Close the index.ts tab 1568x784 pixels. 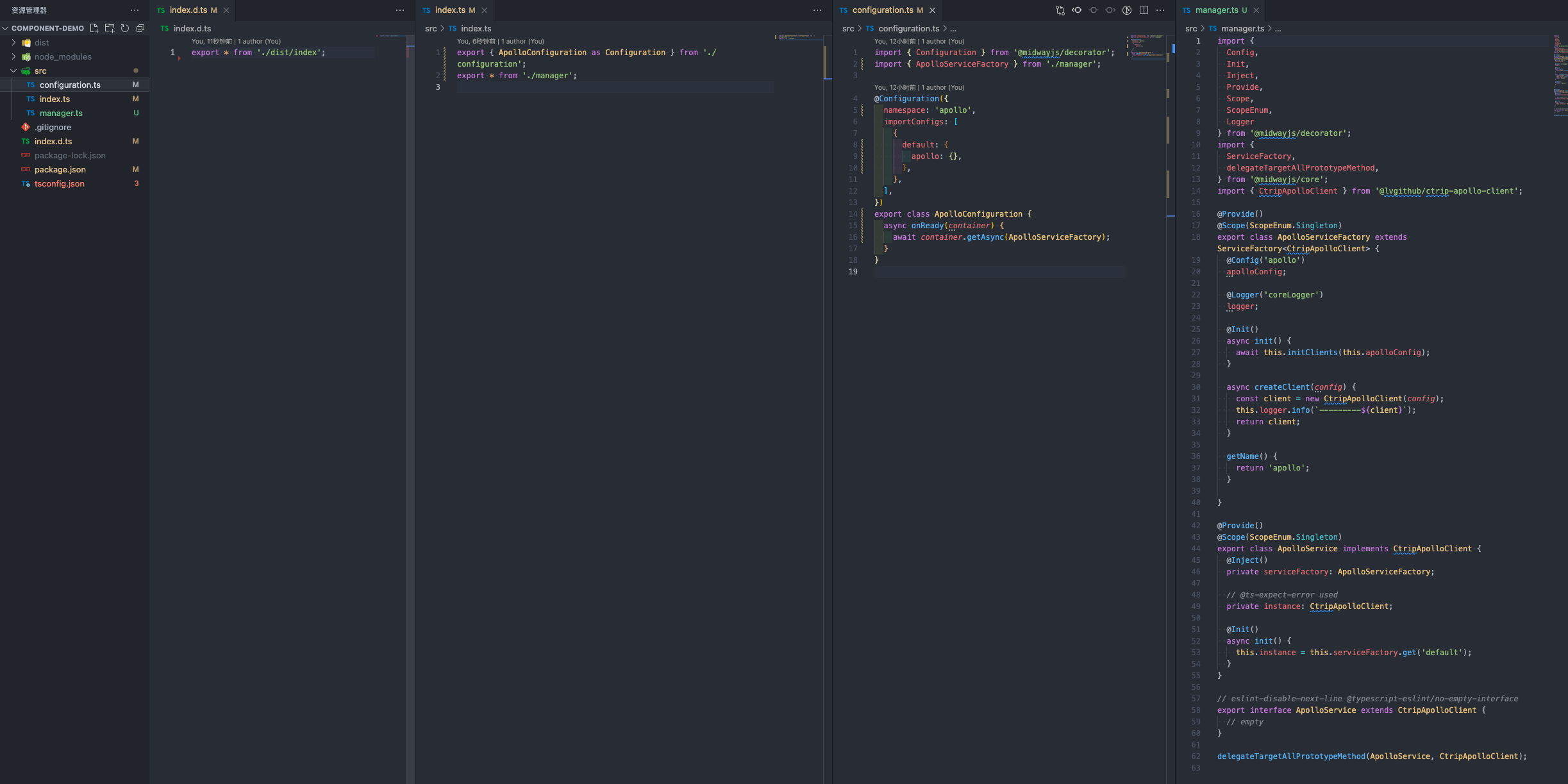pyautogui.click(x=485, y=10)
